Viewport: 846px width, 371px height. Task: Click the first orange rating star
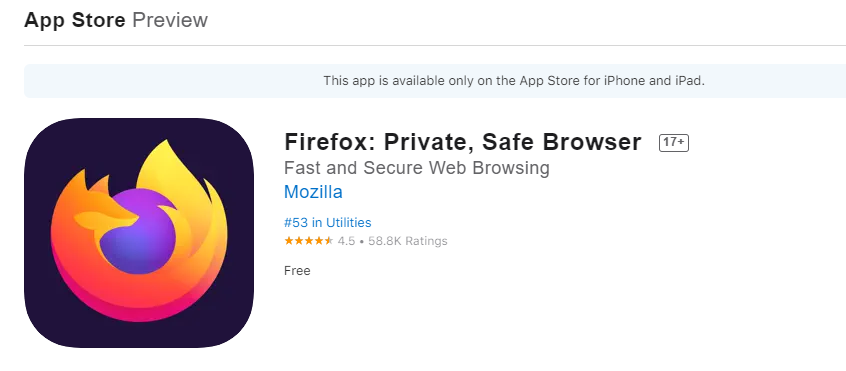click(x=289, y=241)
